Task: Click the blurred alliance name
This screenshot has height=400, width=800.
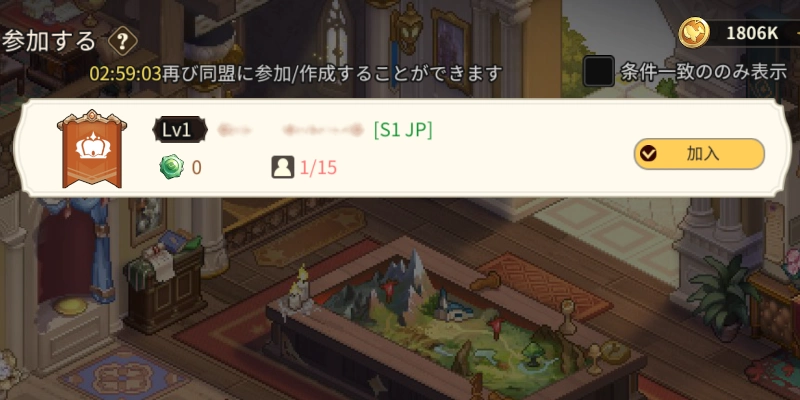Action: (290, 131)
